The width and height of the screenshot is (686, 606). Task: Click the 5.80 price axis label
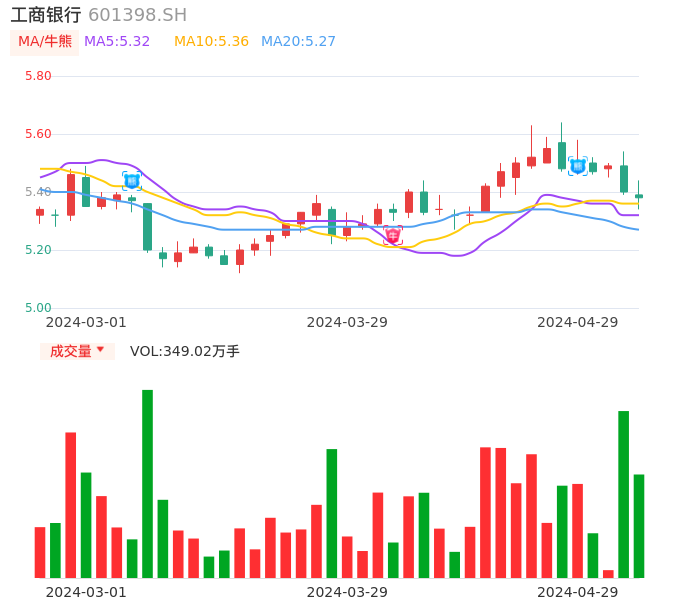38,76
